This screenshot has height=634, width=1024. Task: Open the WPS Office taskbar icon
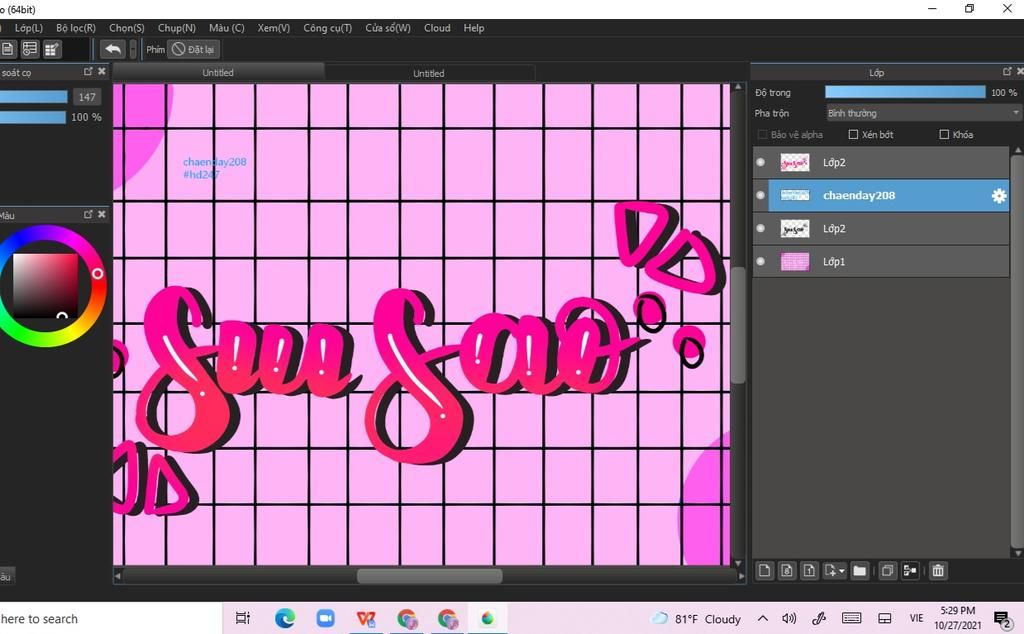click(x=366, y=618)
